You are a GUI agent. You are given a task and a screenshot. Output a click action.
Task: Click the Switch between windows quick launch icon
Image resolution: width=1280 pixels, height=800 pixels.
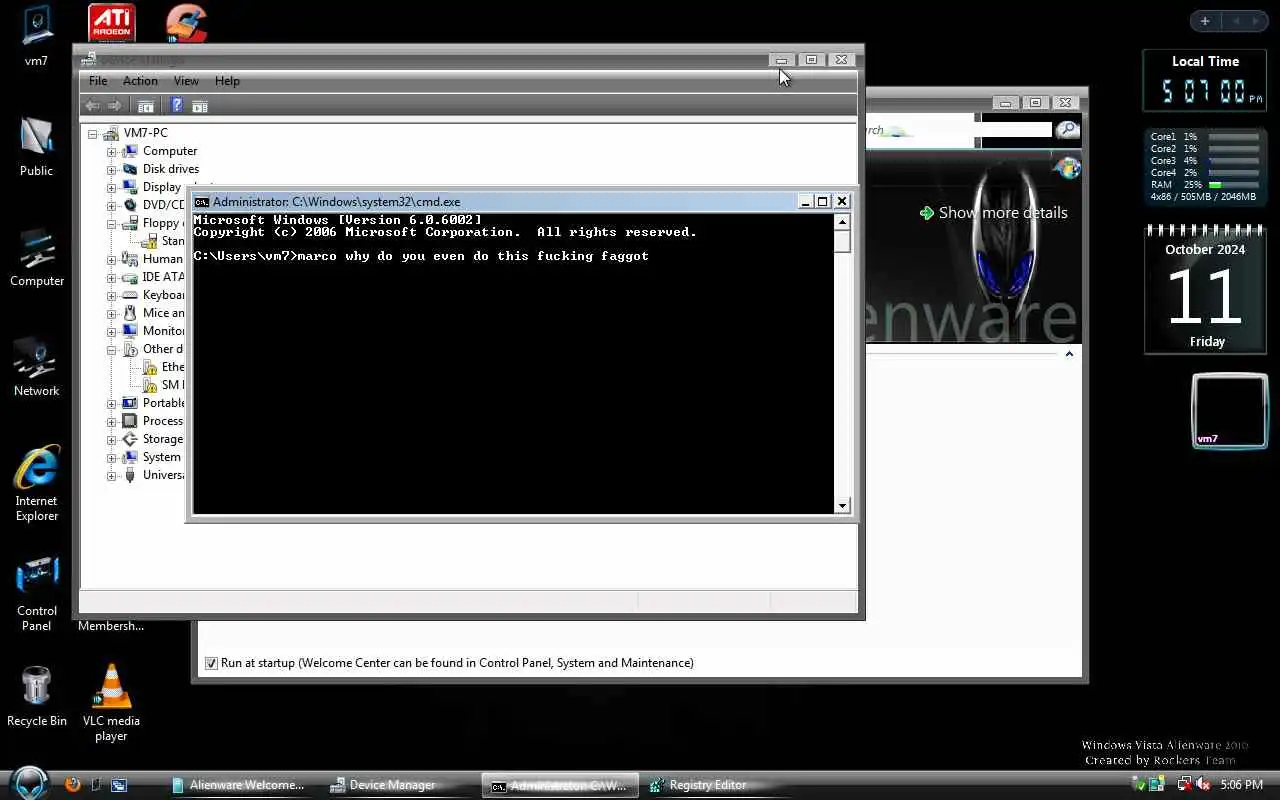click(x=119, y=785)
